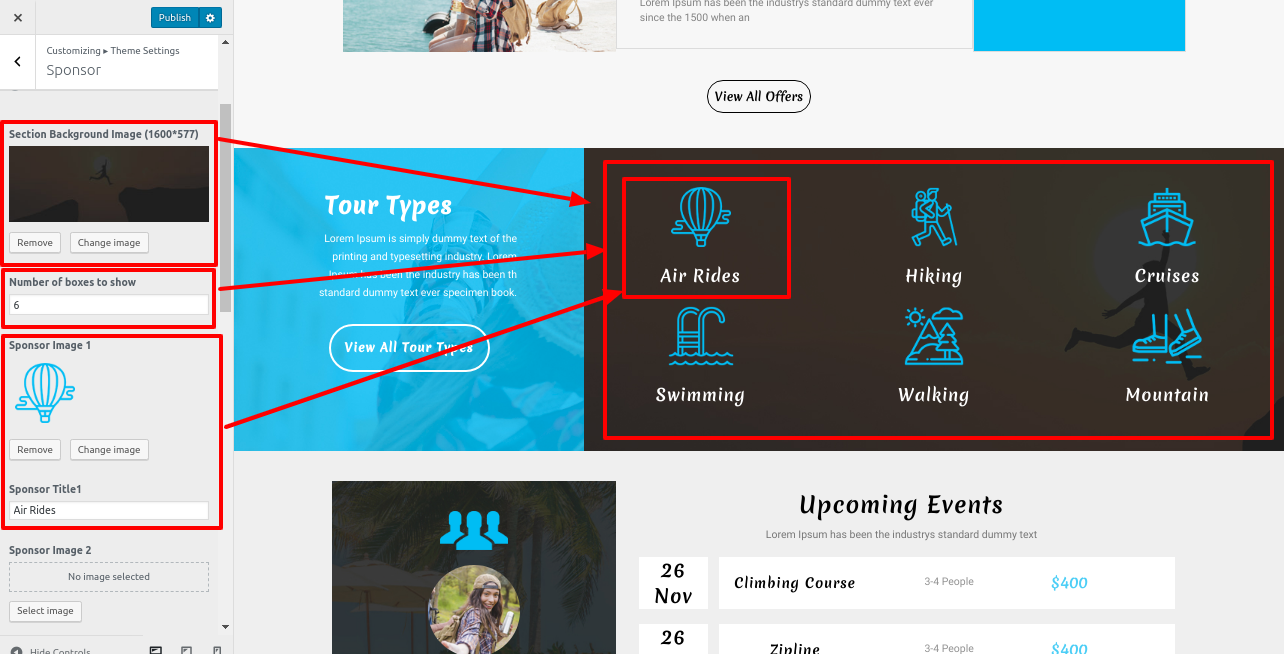Viewport: 1284px width, 654px height.
Task: Switch preview to mobile device view
Action: click(x=217, y=650)
